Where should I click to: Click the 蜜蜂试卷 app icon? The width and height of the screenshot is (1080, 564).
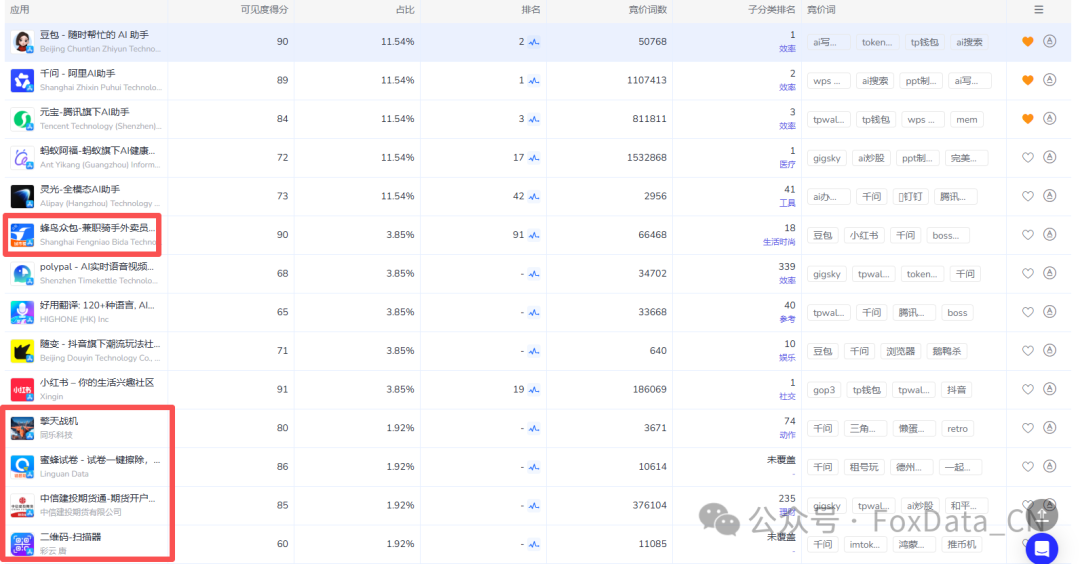coord(22,466)
